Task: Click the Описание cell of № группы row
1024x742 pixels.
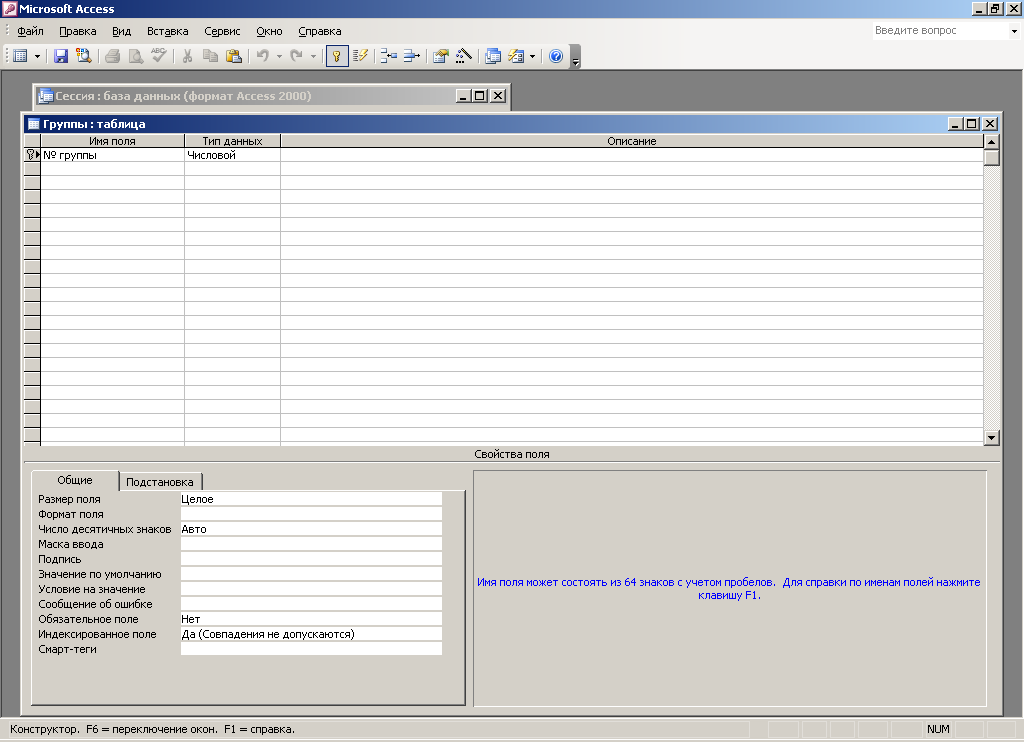Action: tap(632, 155)
